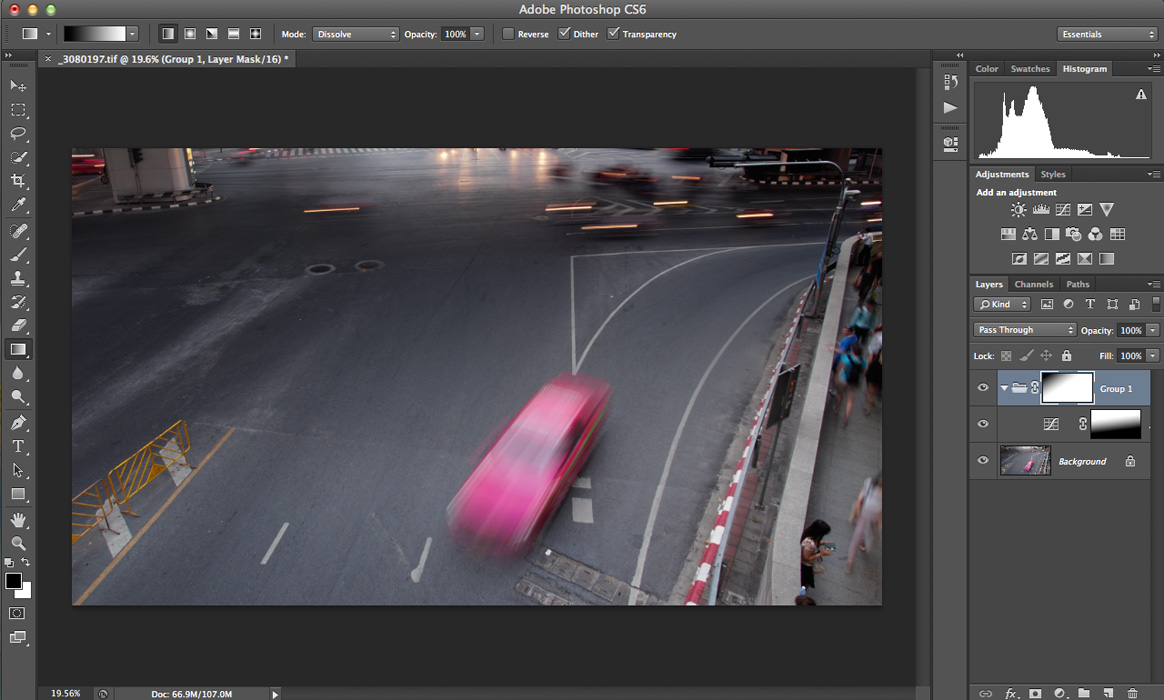Create a new layer button
Screen dimensions: 1164x700
(x=1108, y=693)
